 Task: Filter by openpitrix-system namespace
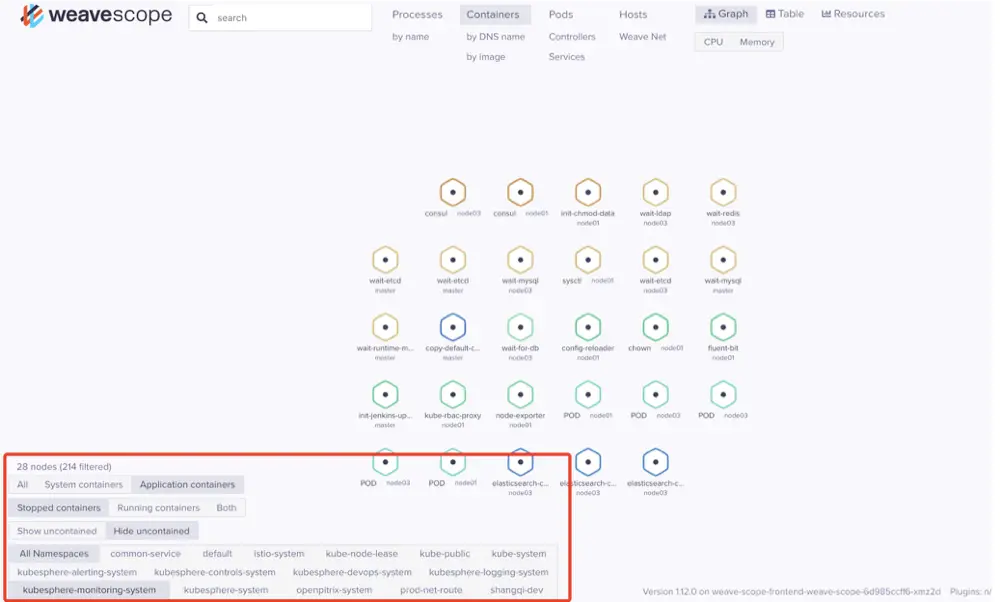point(334,591)
